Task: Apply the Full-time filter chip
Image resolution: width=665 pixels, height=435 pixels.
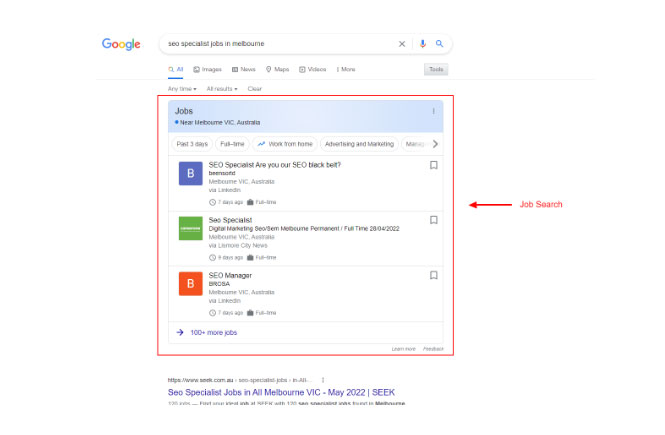Action: pyautogui.click(x=232, y=144)
